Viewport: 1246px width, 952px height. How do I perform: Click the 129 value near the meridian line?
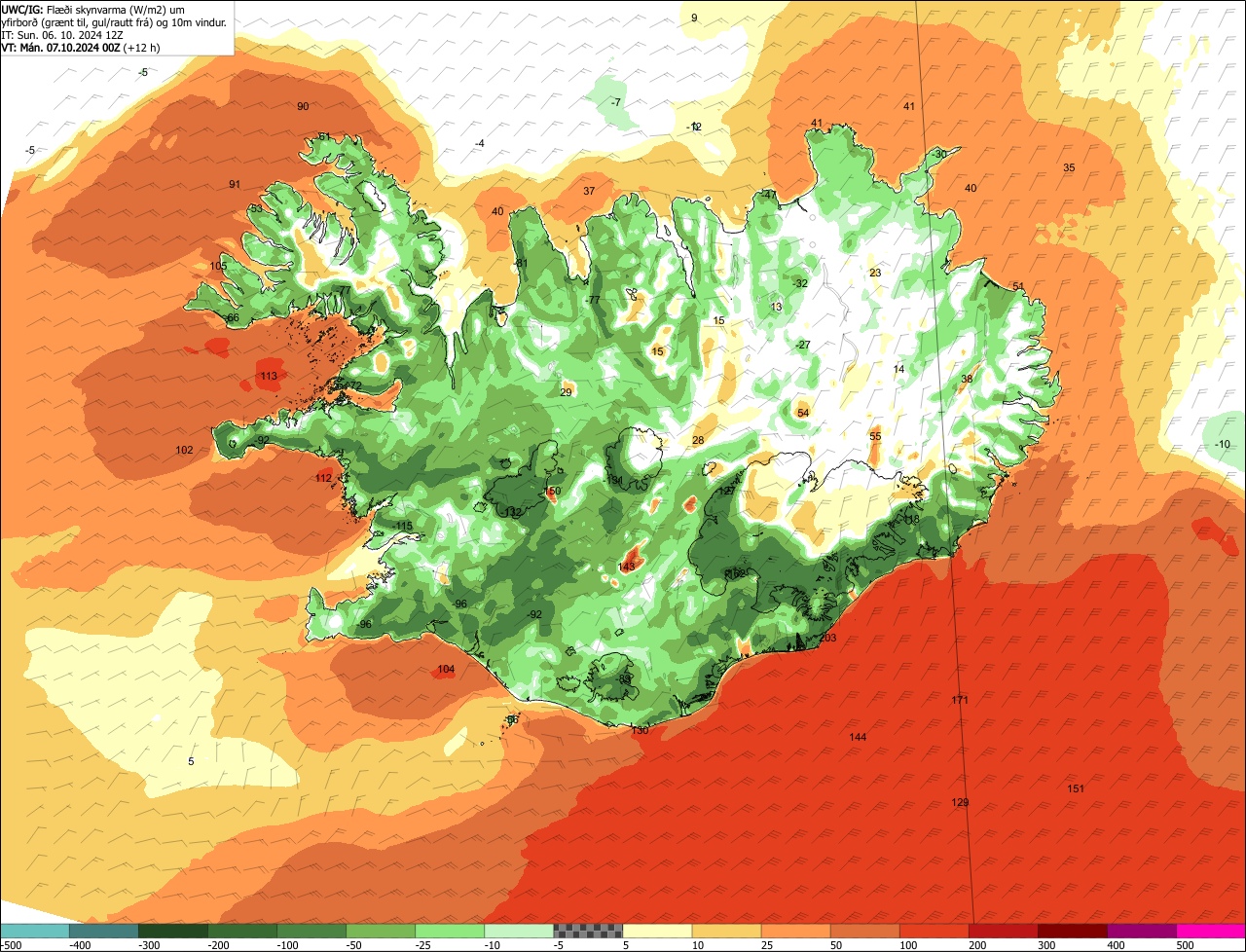coord(960,802)
